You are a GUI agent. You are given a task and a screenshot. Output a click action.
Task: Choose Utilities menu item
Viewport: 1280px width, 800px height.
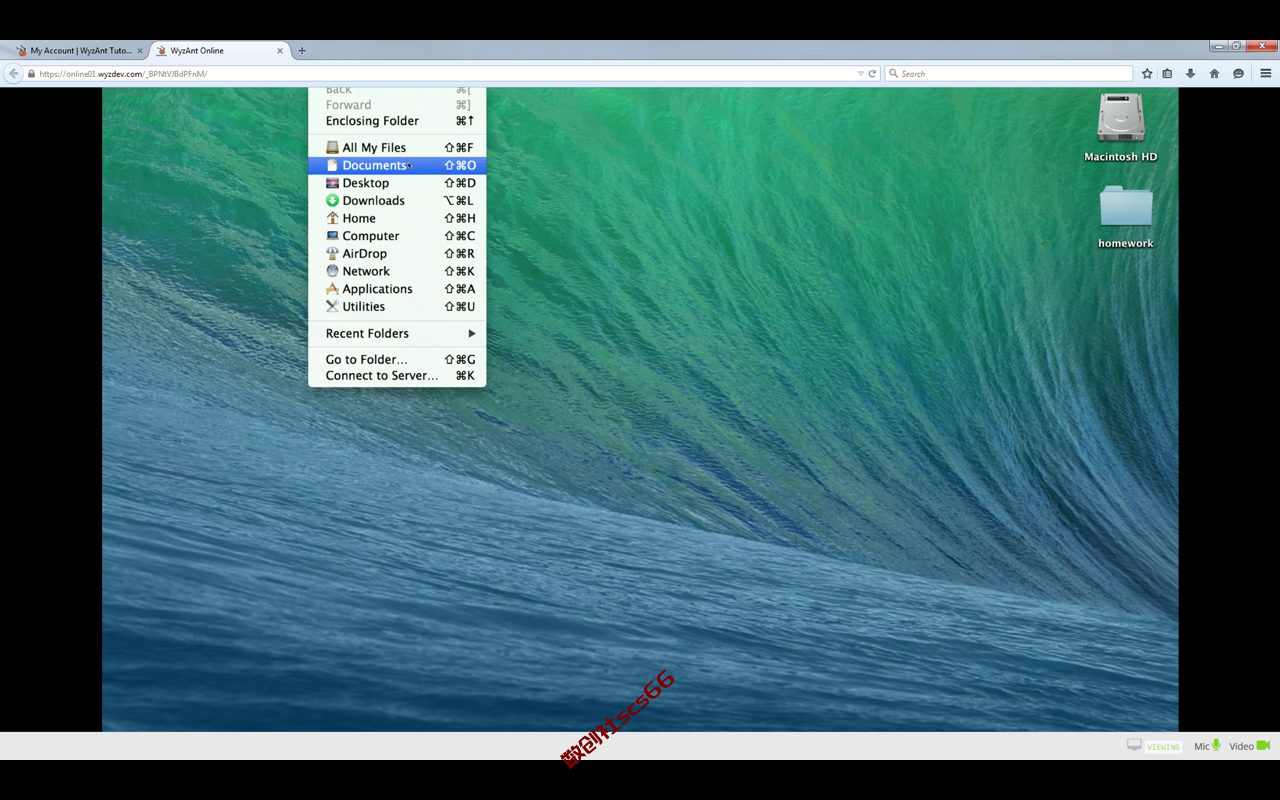(x=397, y=307)
